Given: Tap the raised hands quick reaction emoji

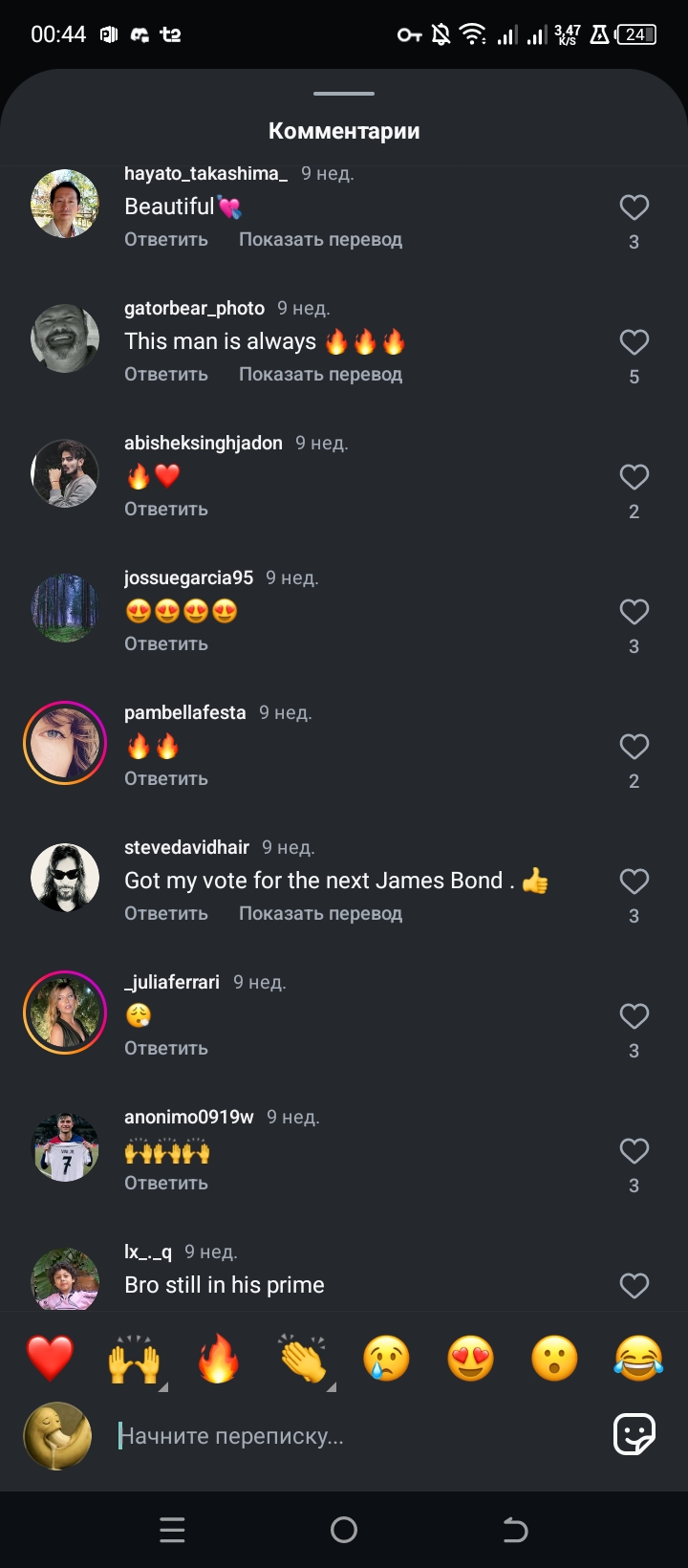Looking at the screenshot, I should pos(135,1359).
